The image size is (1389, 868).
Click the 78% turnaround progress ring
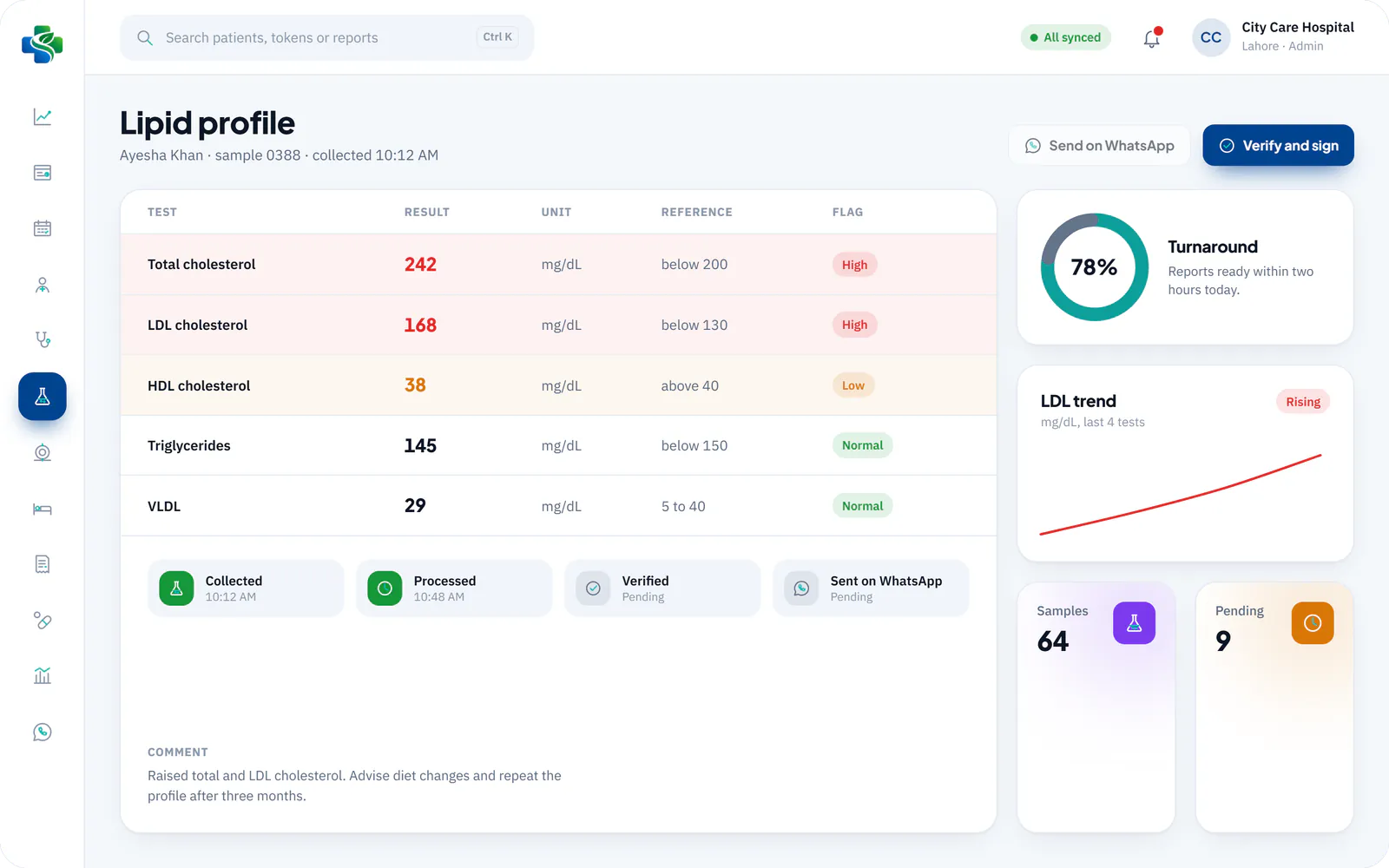point(1095,267)
